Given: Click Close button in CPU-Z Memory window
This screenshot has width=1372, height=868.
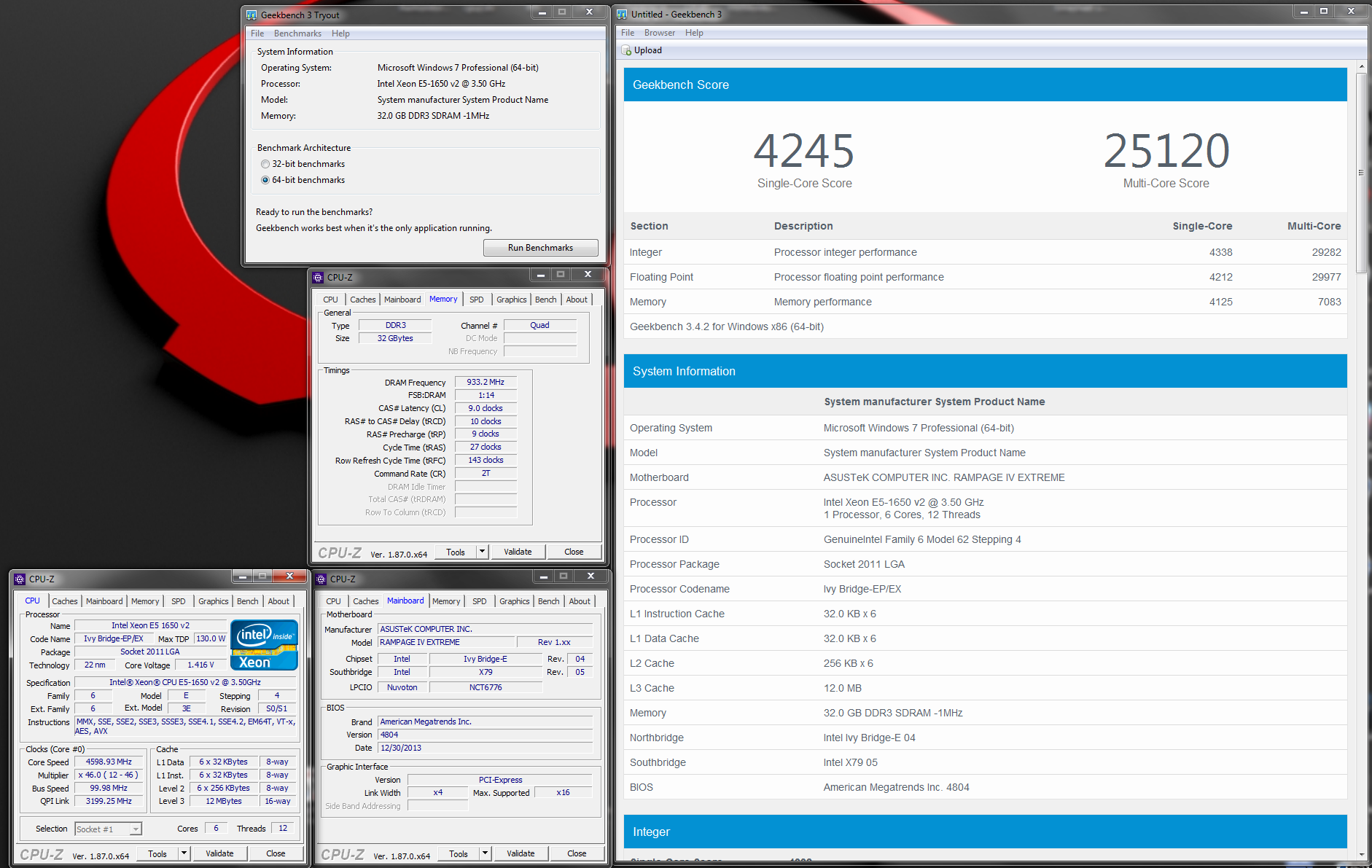Looking at the screenshot, I should [574, 552].
